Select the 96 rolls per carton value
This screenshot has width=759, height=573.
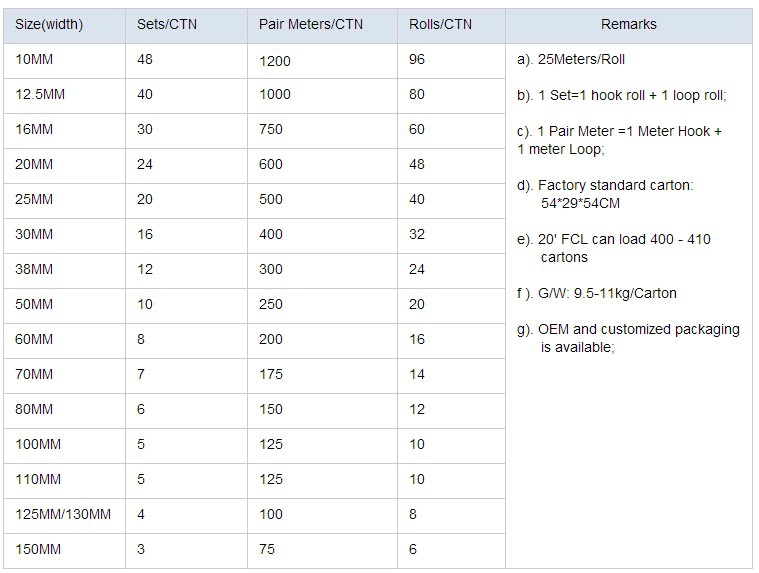(x=417, y=60)
